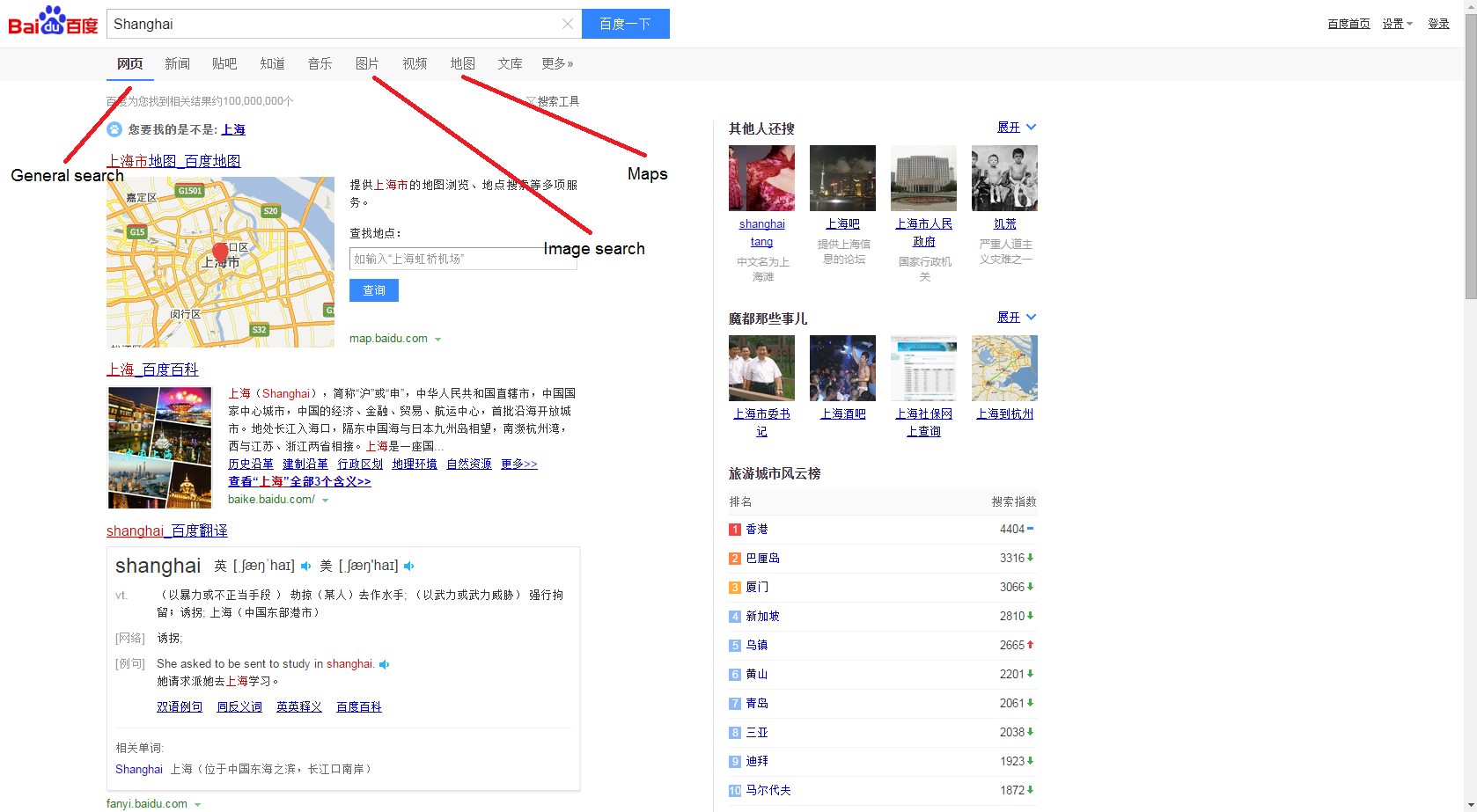The width and height of the screenshot is (1477, 812).
Task: Open the 上海市人民政府 building thumbnail
Action: point(923,178)
